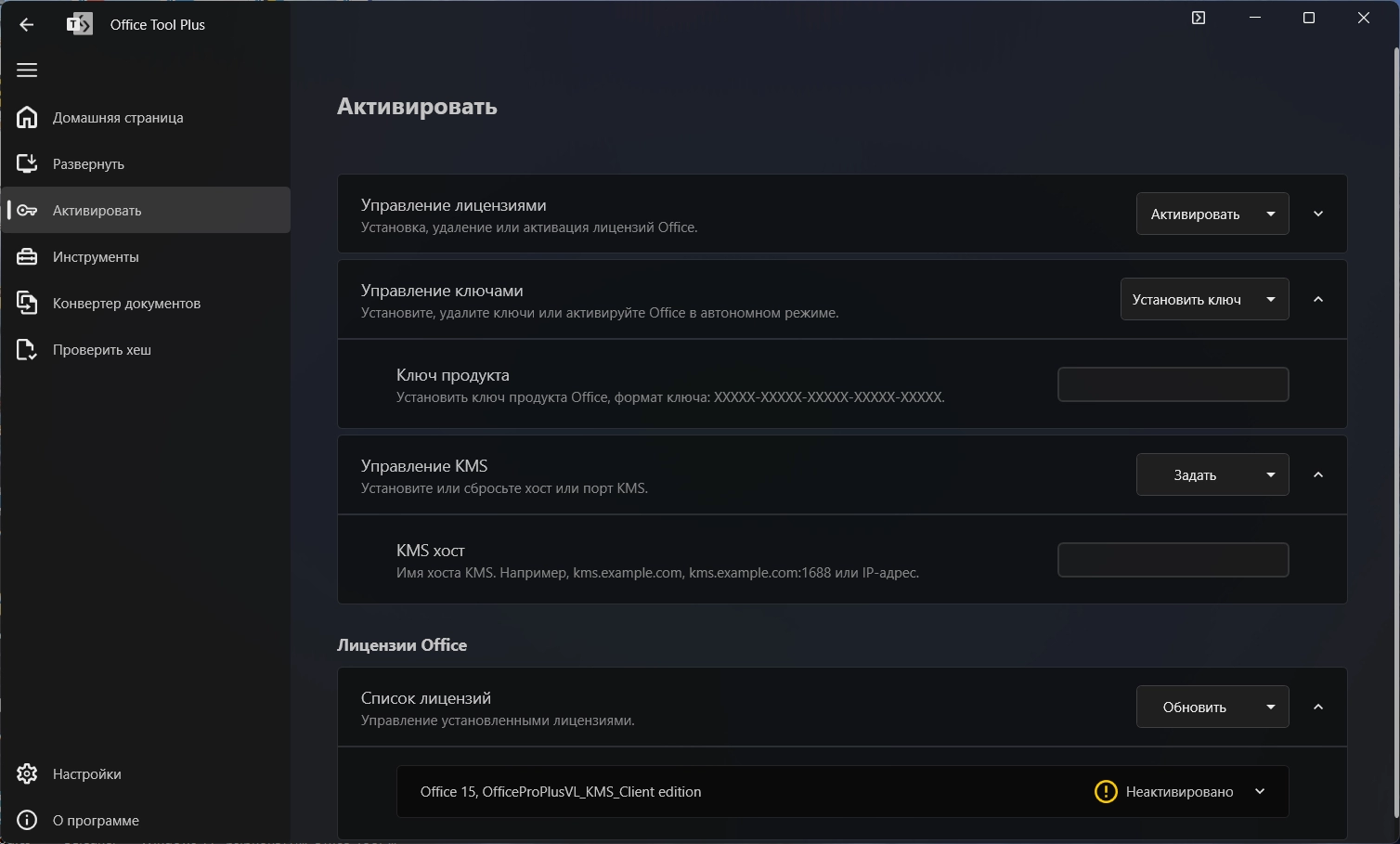Click the Конвертер документов icon
1400x844 pixels.
click(x=27, y=304)
